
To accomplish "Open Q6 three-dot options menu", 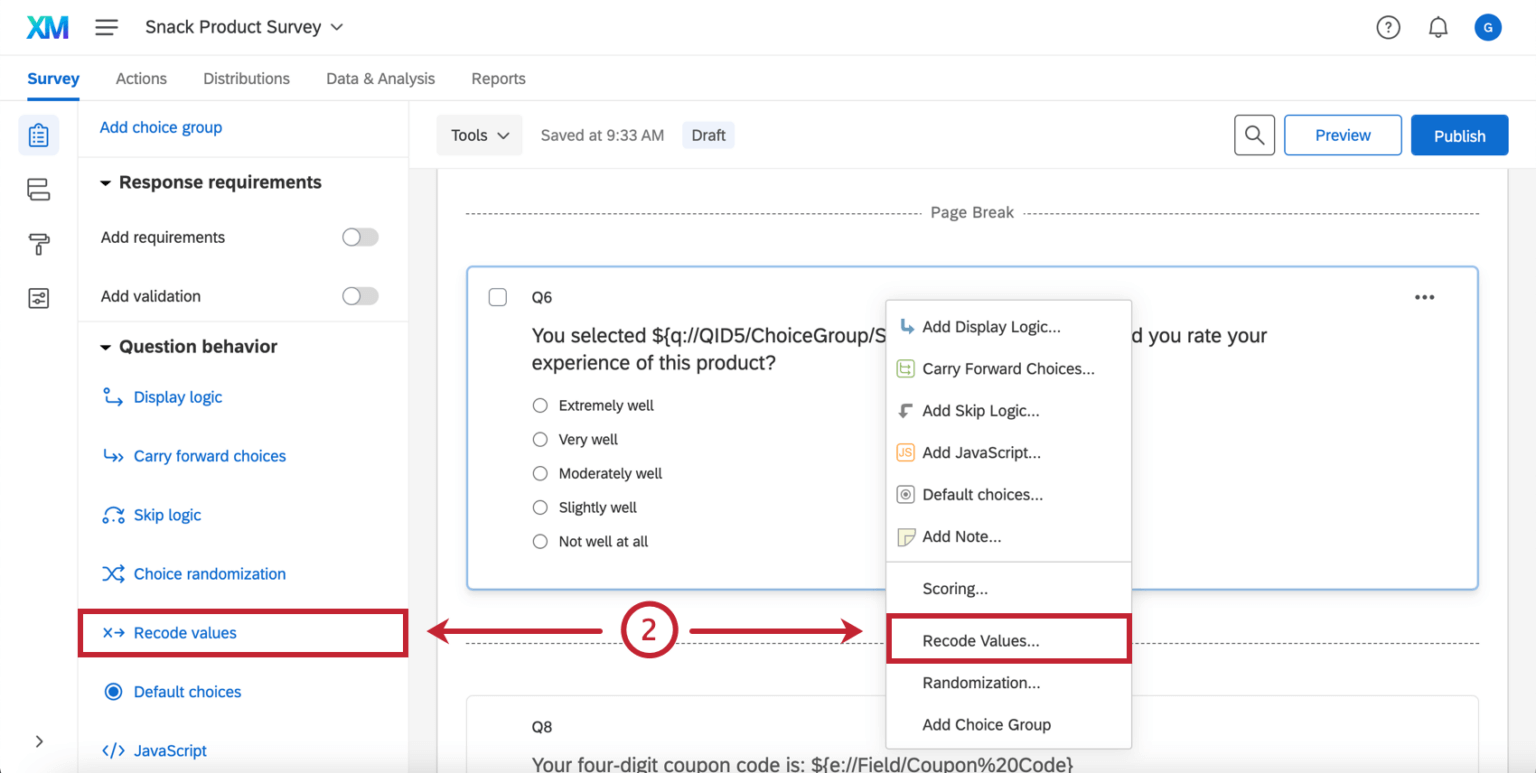I will coord(1424,297).
